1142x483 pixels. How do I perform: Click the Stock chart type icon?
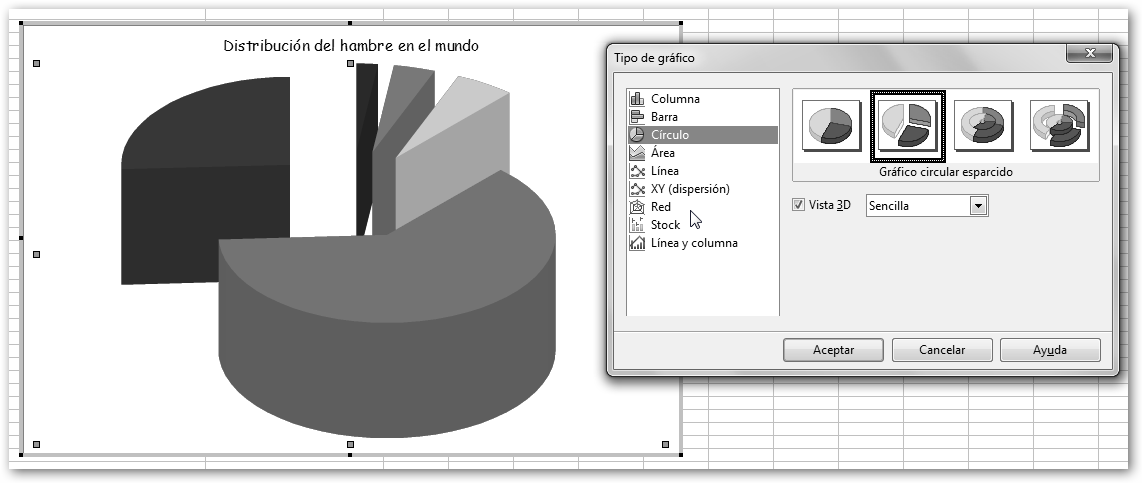pos(636,225)
